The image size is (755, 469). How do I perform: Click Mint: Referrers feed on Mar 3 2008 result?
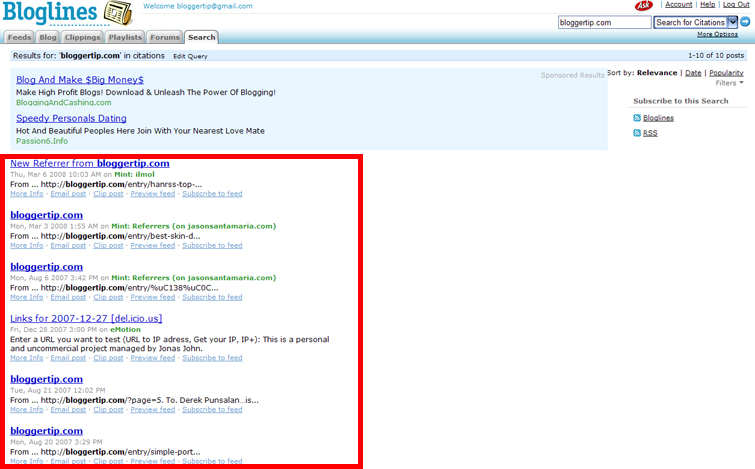point(194,226)
